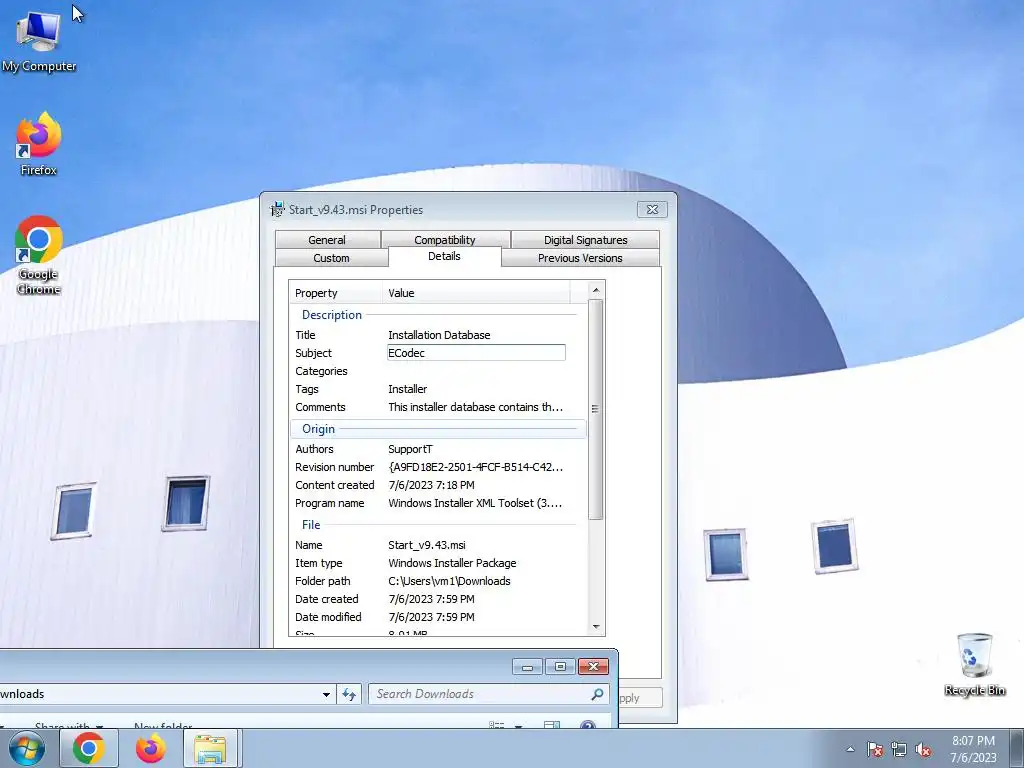Close the Start_v9.43.msi Properties dialog
The height and width of the screenshot is (768, 1024).
(652, 210)
